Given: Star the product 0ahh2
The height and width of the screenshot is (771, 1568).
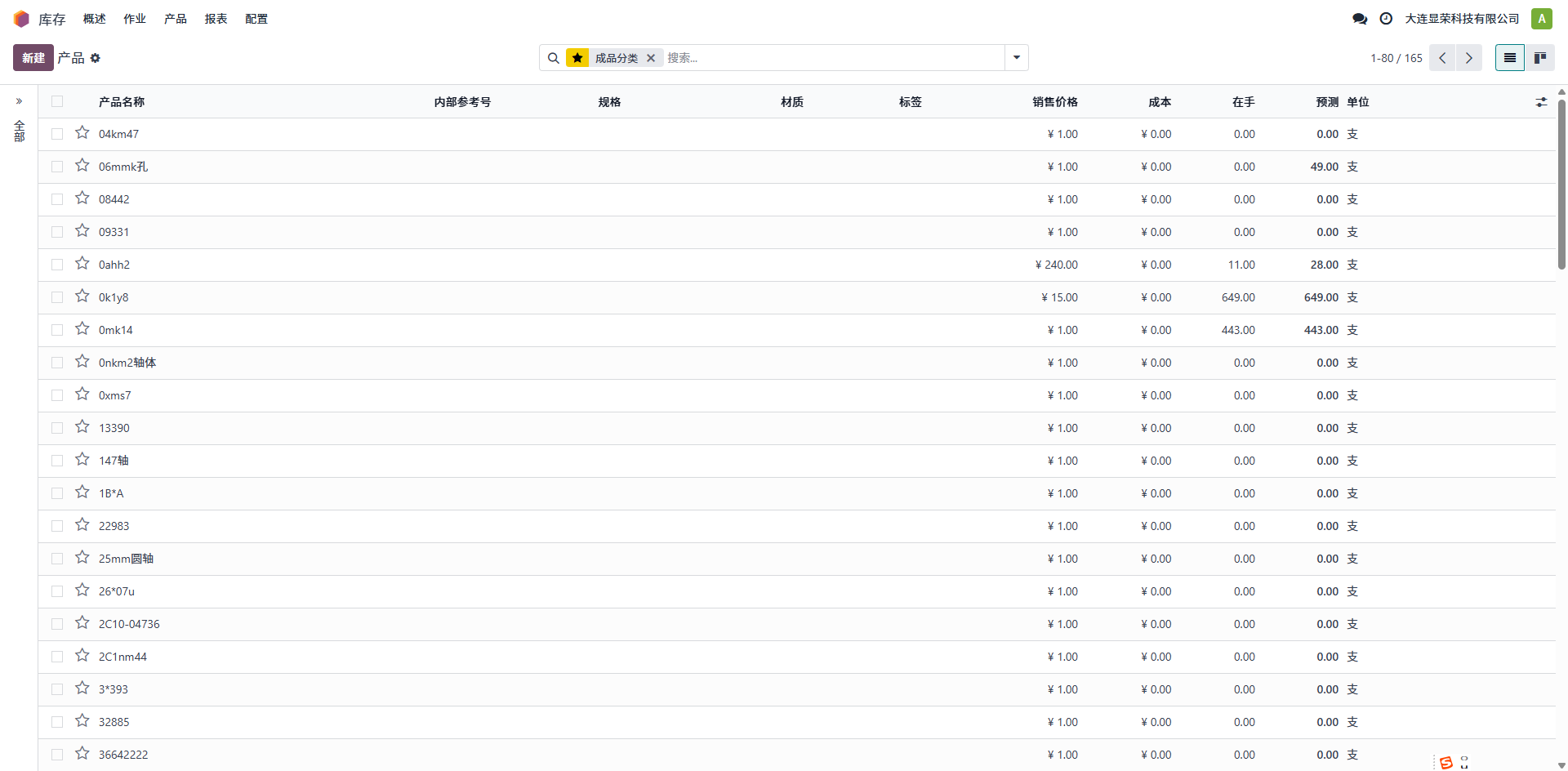Looking at the screenshot, I should (82, 264).
